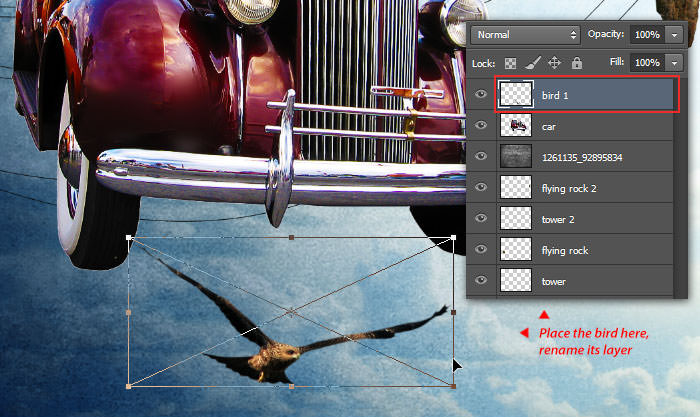Click the top-right transform handle

click(x=454, y=238)
